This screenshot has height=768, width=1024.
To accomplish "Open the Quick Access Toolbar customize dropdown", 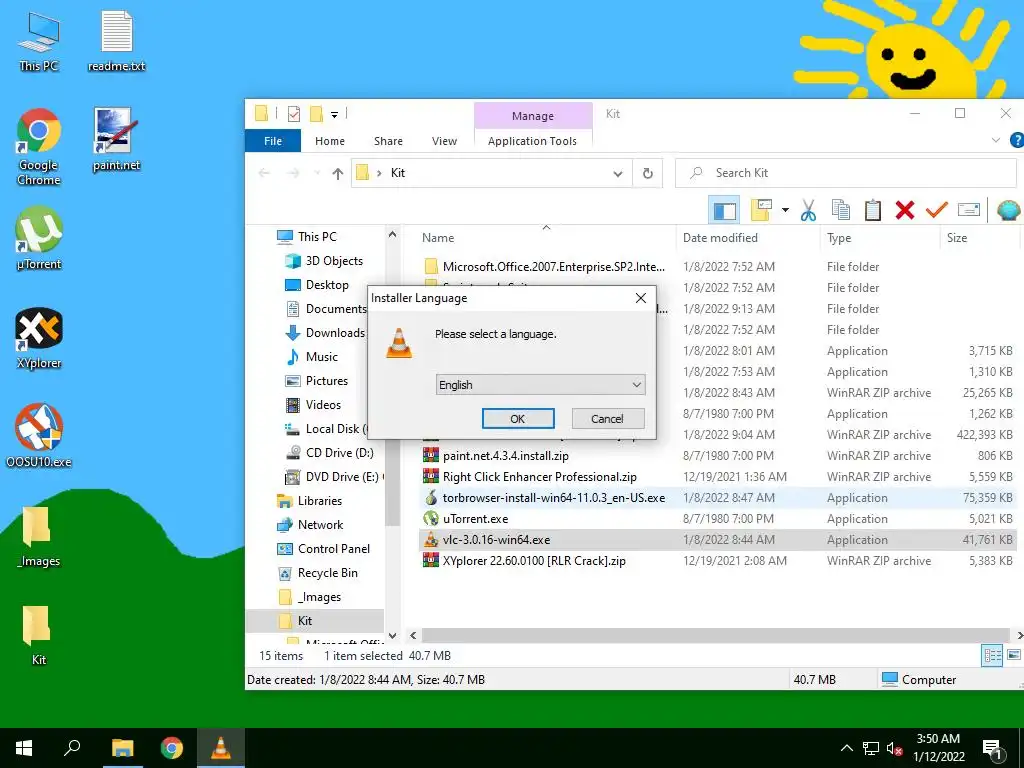I will coord(334,115).
